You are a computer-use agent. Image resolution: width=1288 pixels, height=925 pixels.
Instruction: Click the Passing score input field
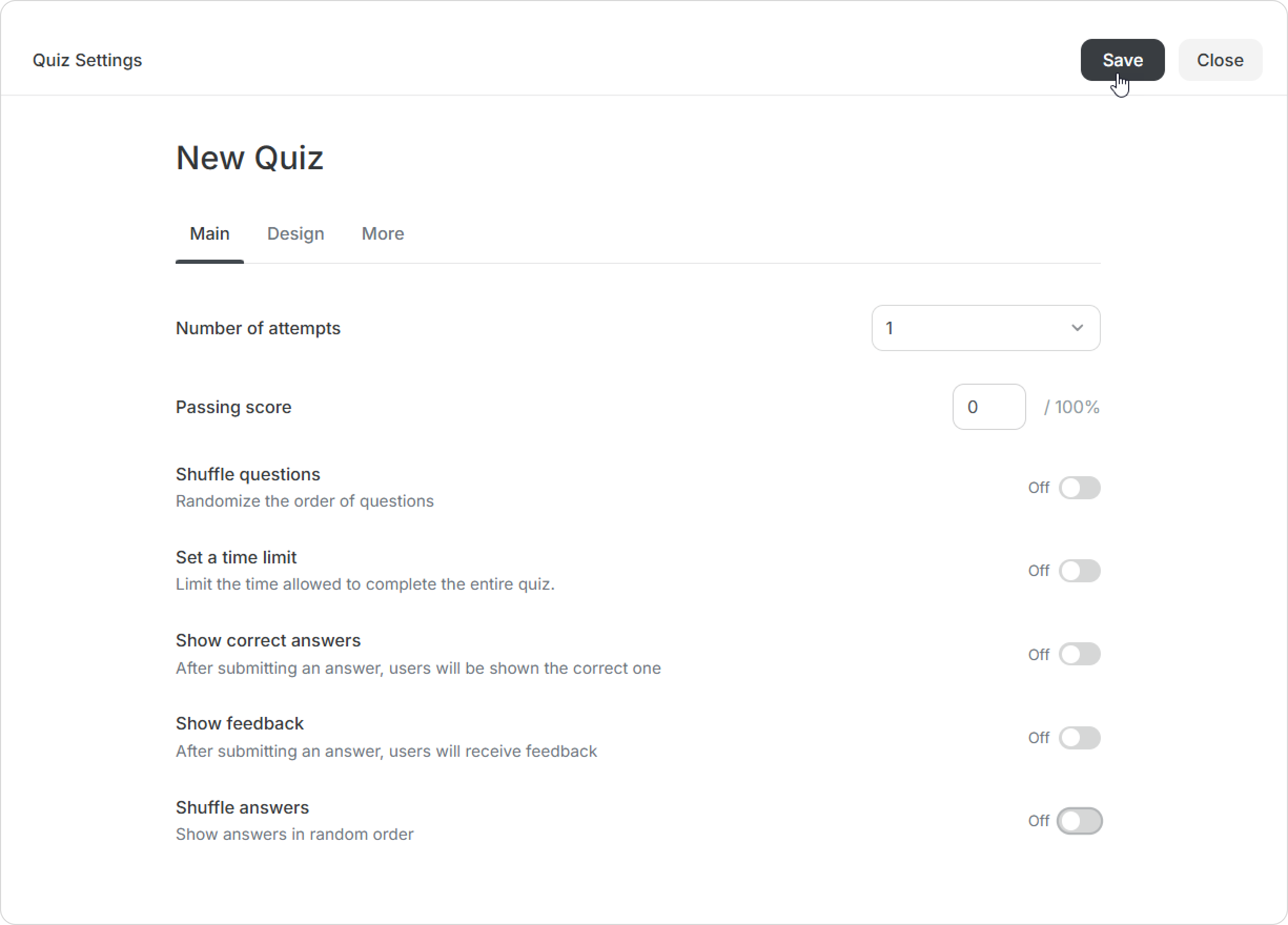coord(989,407)
